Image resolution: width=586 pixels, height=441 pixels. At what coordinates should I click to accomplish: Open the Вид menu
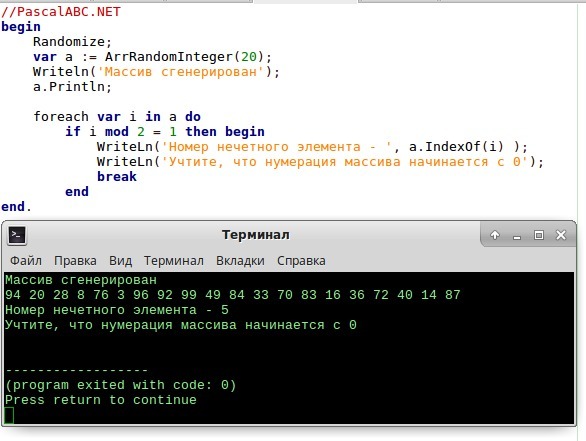click(x=120, y=260)
